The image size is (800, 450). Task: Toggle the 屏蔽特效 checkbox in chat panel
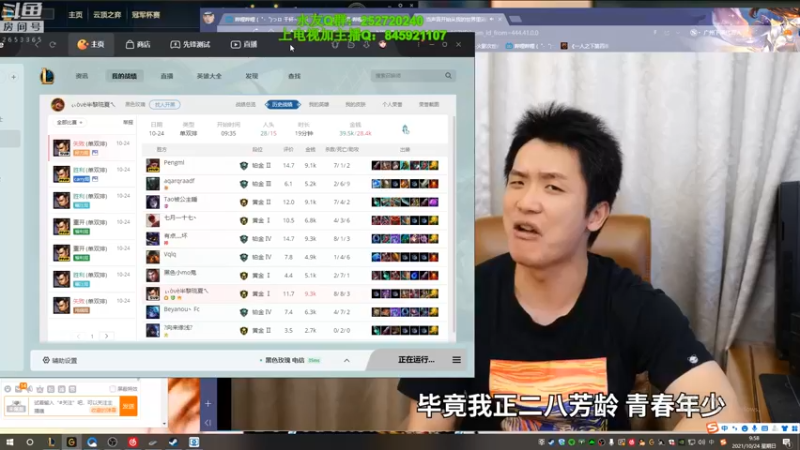tap(113, 389)
